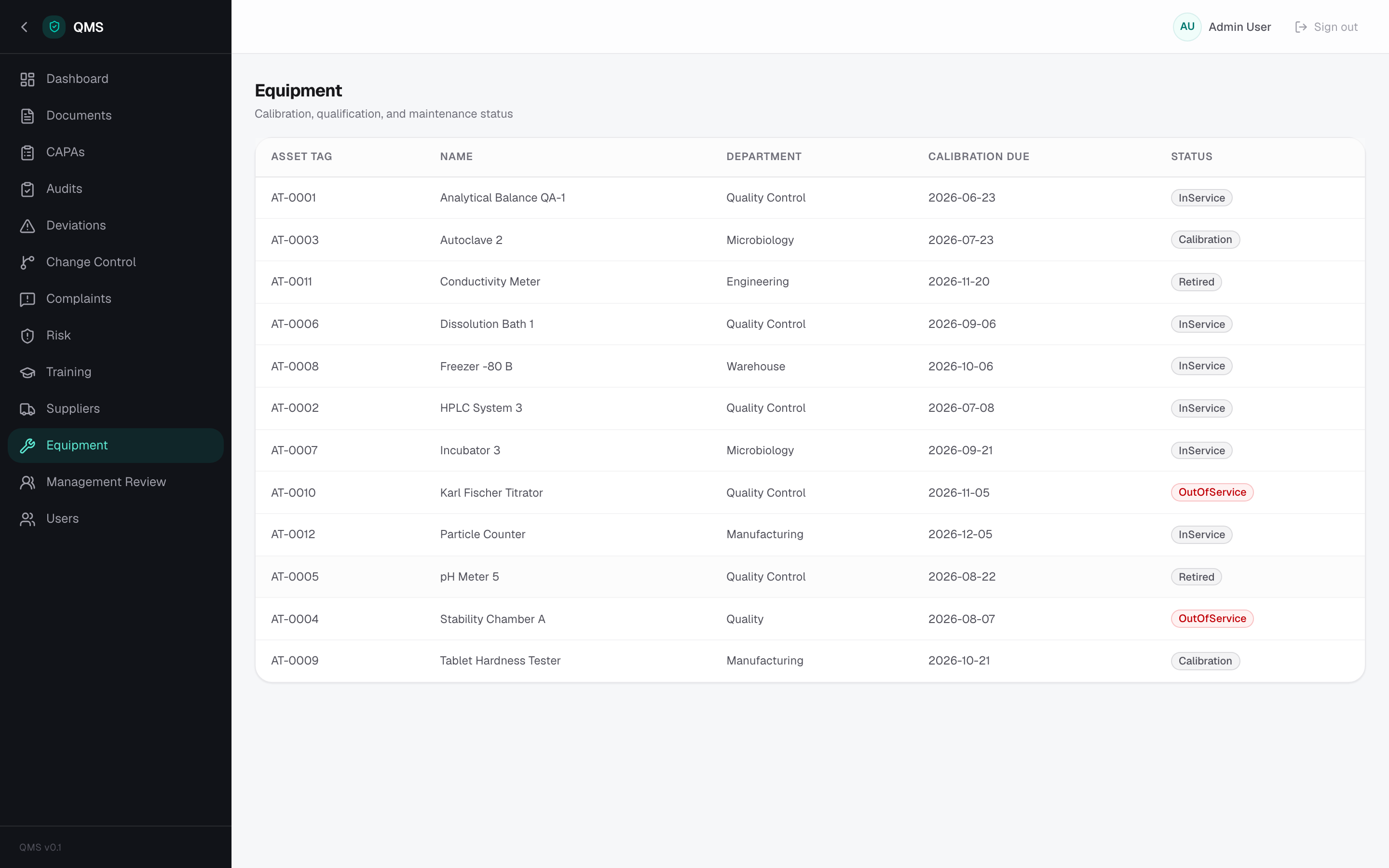Click OutOfService badge for Stability Chamber A
The image size is (1389, 868).
[x=1212, y=618]
